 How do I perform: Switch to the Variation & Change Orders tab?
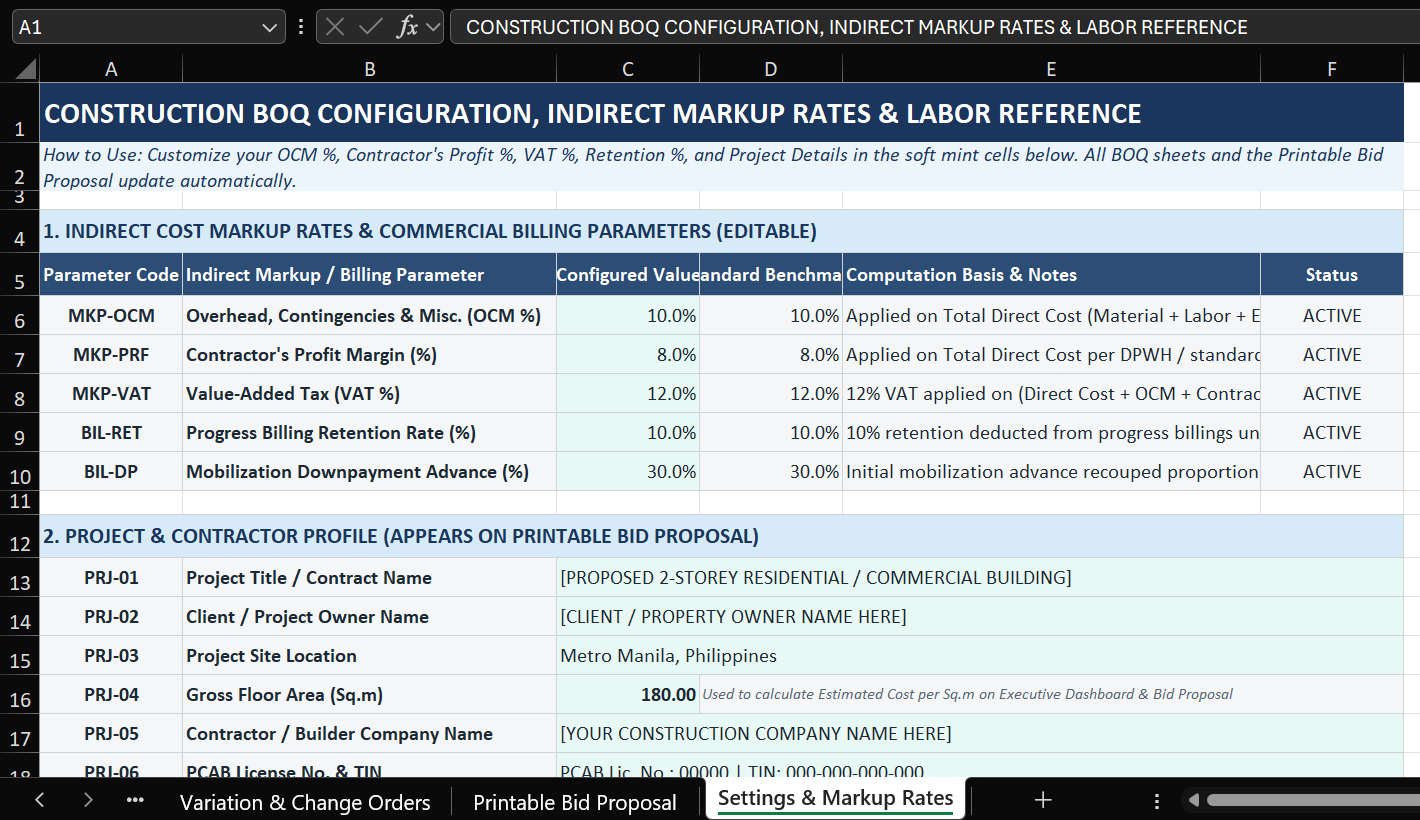coord(305,802)
